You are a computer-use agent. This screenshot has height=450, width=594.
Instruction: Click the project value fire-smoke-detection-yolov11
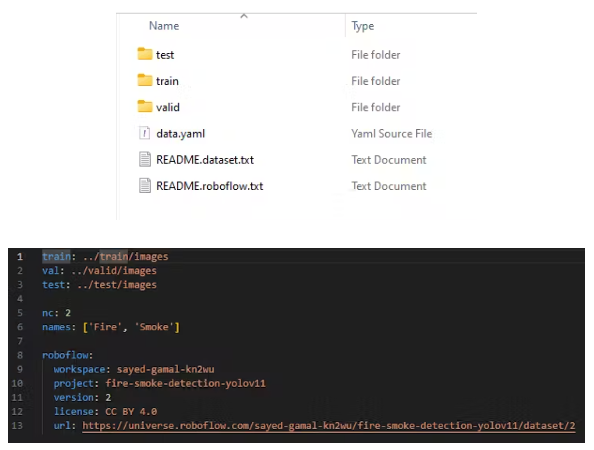coord(186,383)
